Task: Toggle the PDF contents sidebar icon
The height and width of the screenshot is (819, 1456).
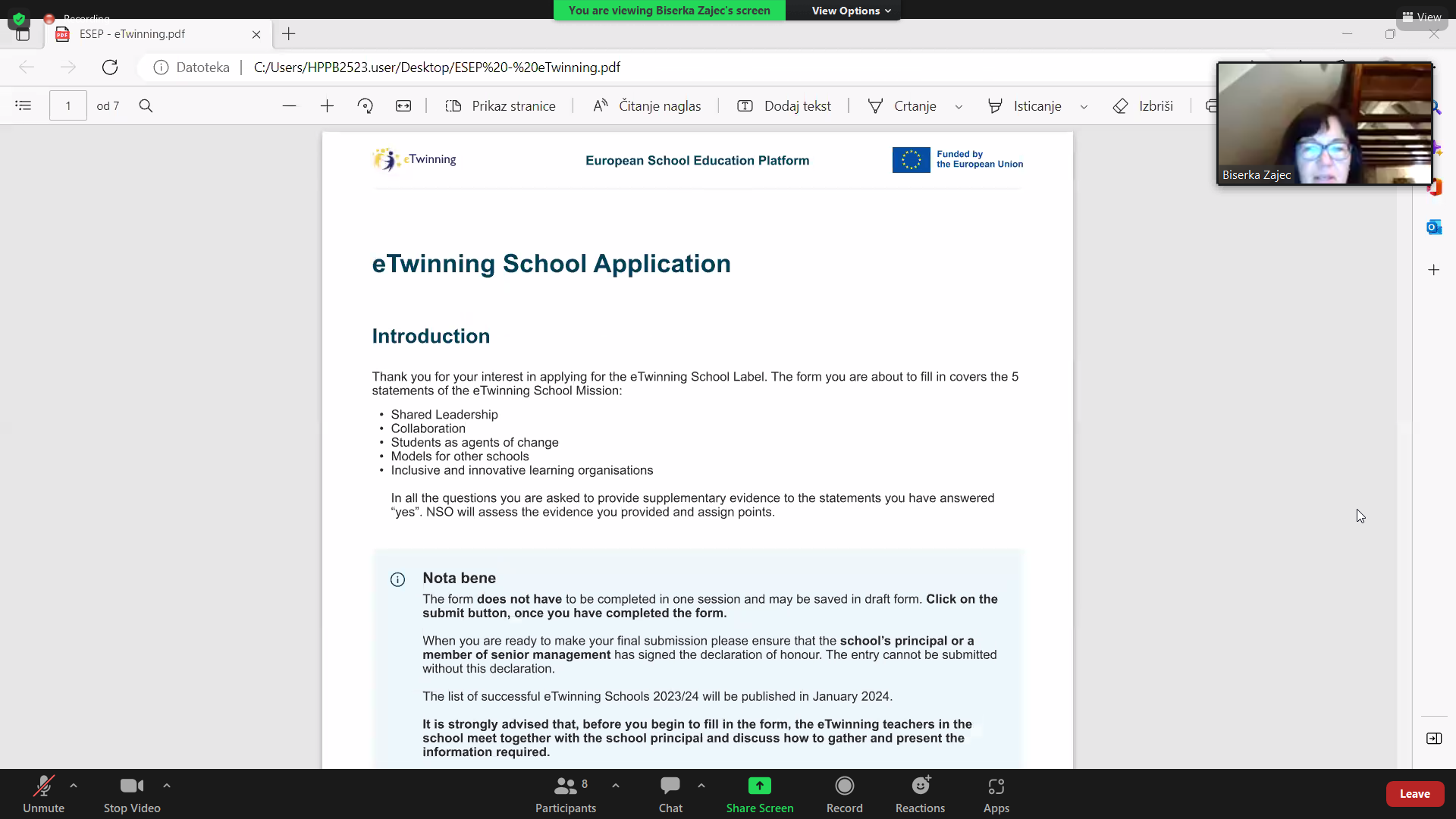Action: 24,106
